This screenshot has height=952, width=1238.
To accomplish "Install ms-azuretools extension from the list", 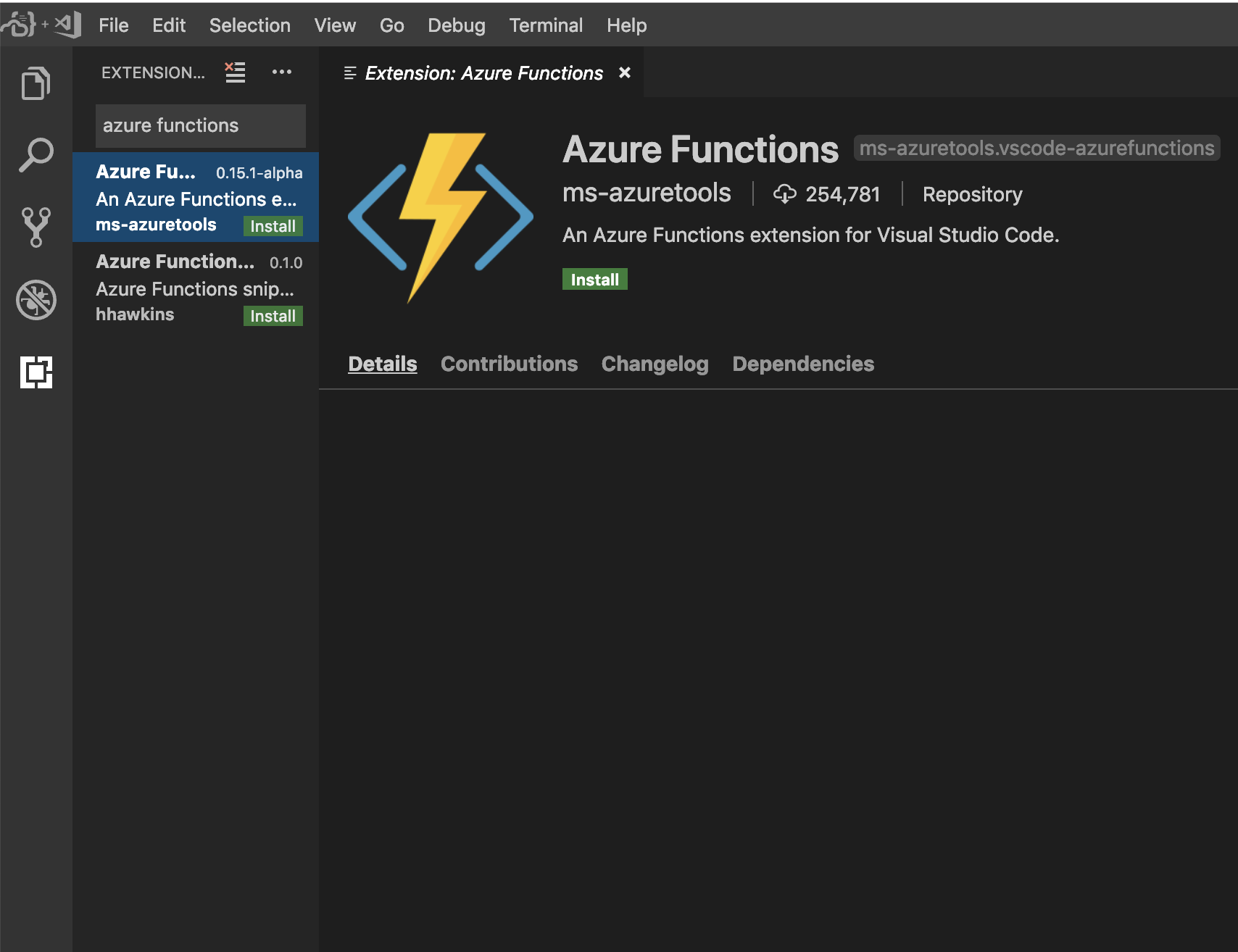I will point(273,226).
